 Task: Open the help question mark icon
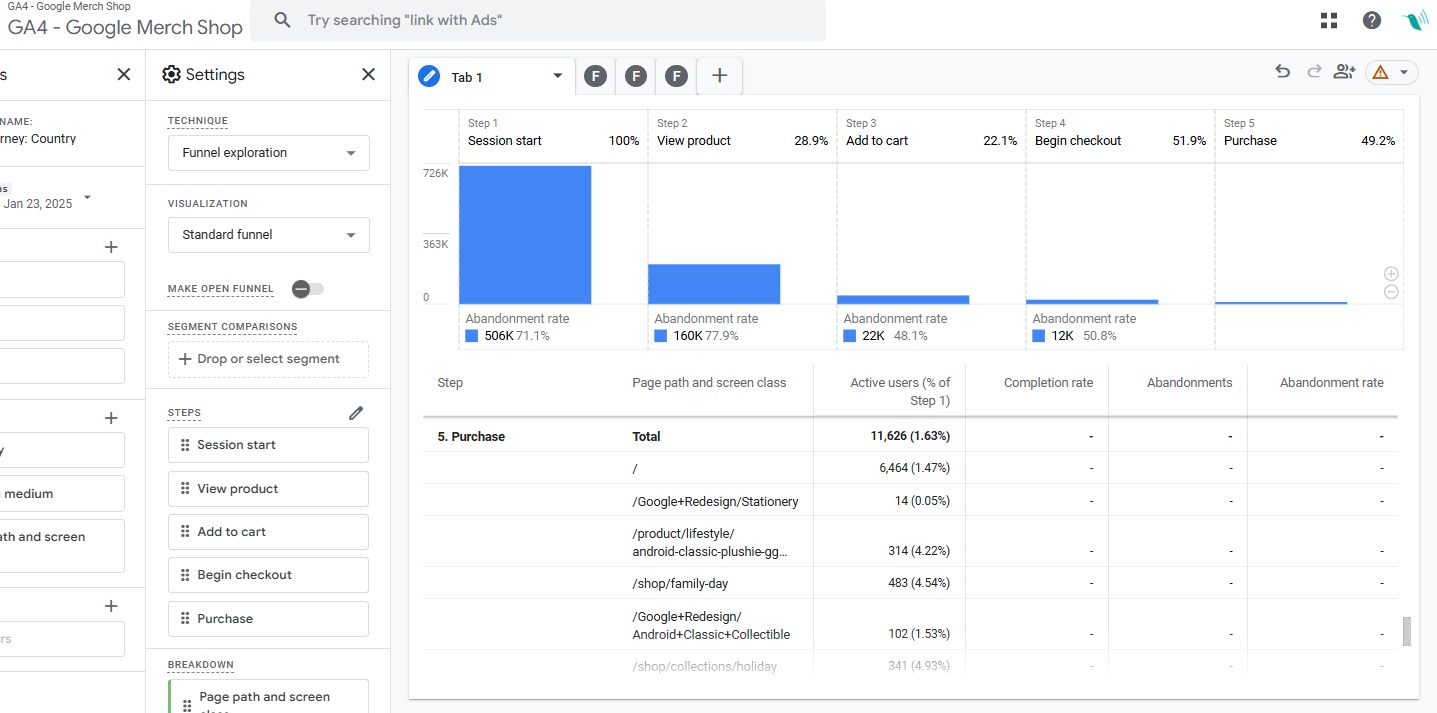click(1372, 20)
